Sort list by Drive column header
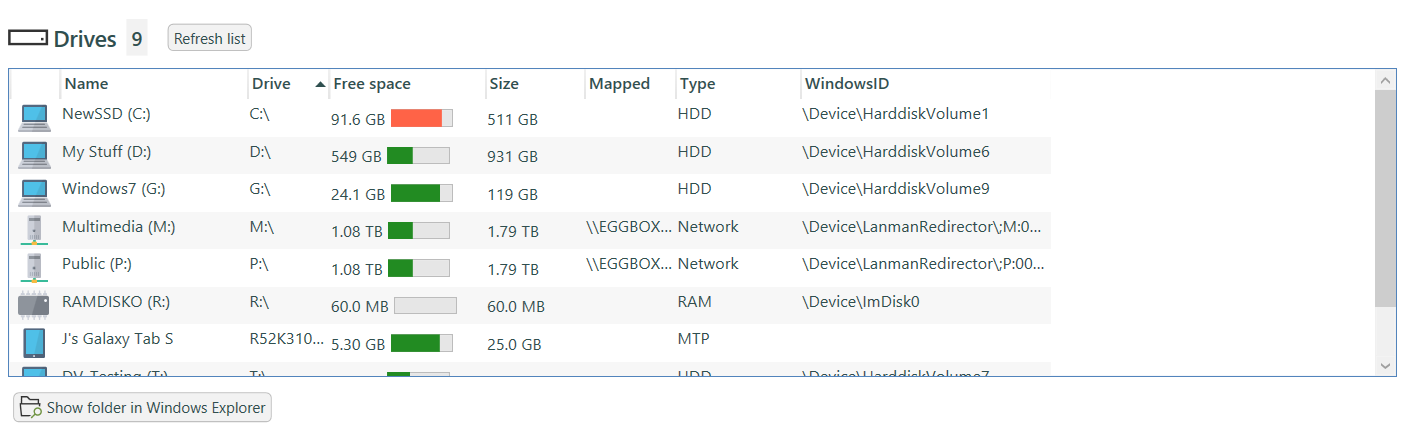Image resolution: width=1401 pixels, height=435 pixels. (x=271, y=84)
